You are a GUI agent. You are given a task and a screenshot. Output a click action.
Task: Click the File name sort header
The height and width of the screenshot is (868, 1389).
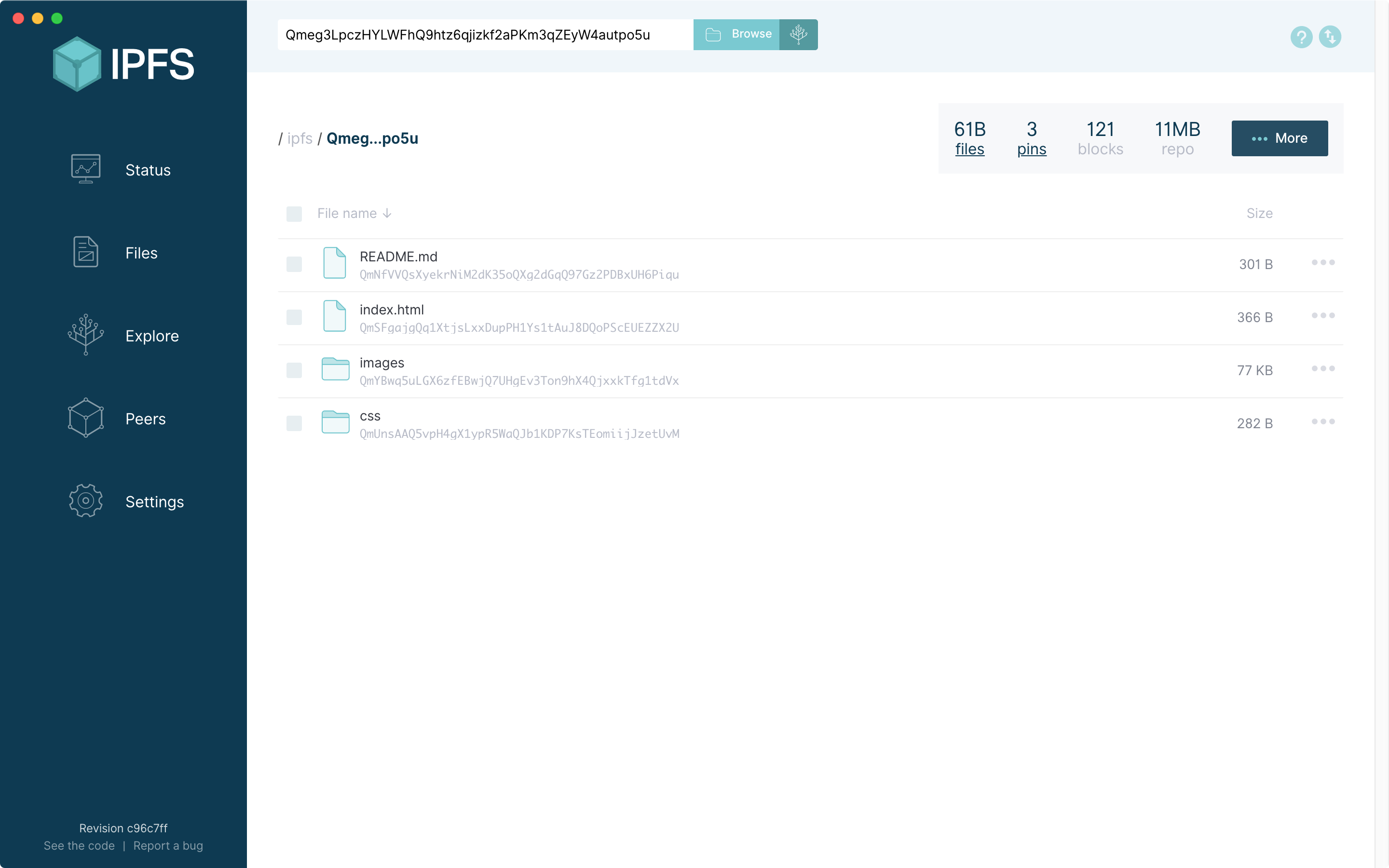click(355, 213)
